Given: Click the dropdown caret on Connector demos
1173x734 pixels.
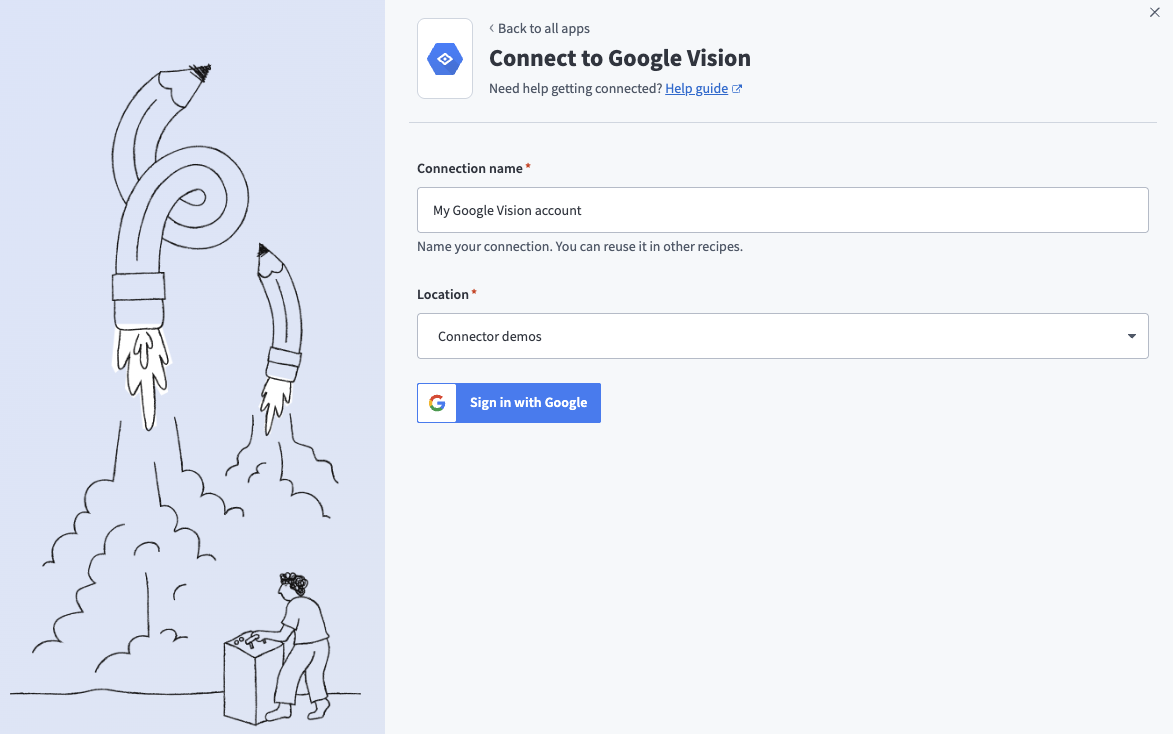Looking at the screenshot, I should (1133, 335).
